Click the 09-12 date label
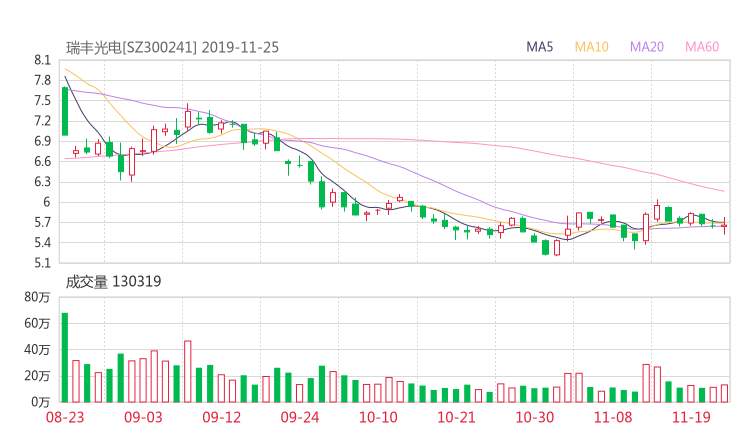The image size is (740, 440). (x=221, y=417)
